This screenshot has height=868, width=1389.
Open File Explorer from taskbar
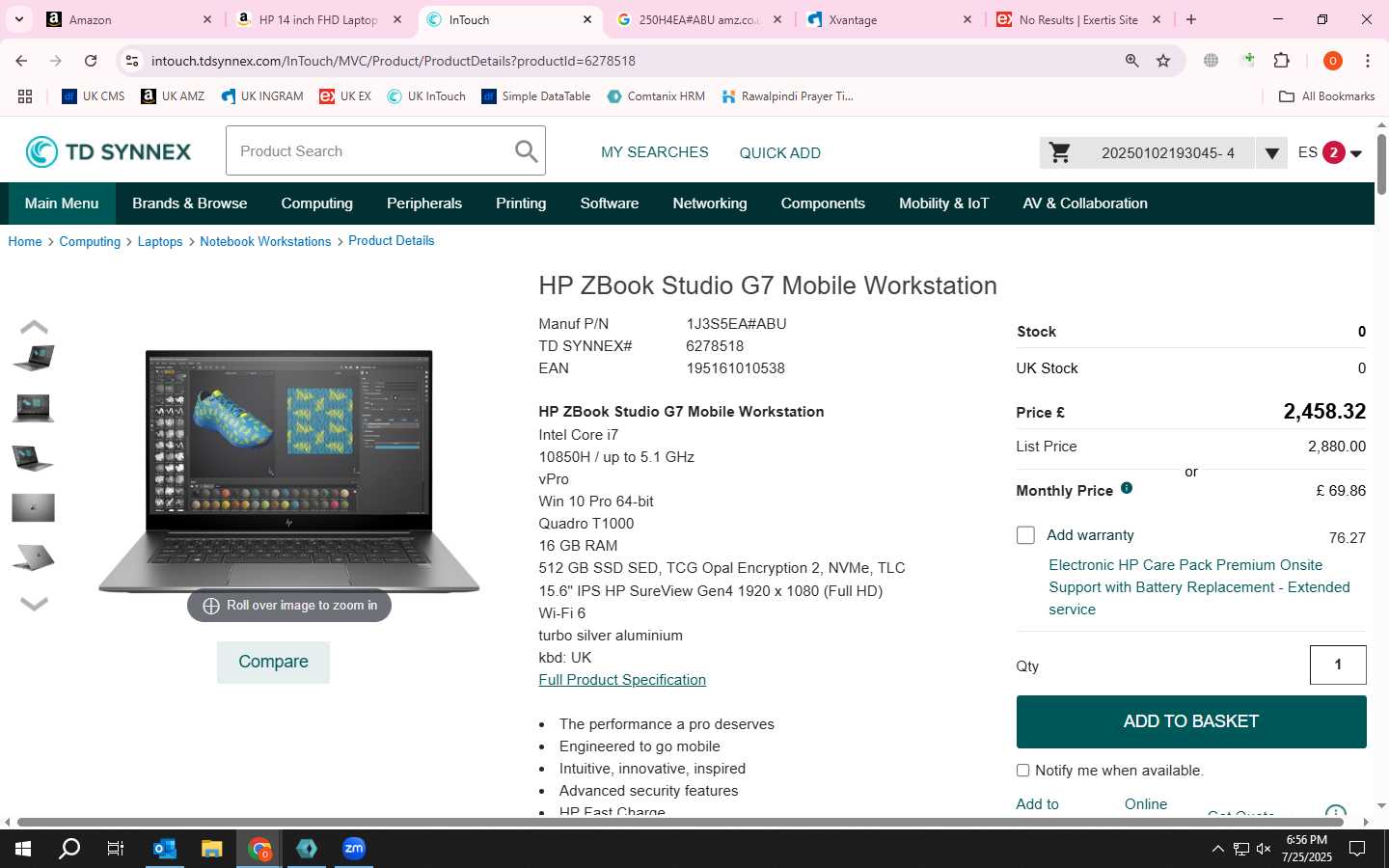click(x=212, y=849)
